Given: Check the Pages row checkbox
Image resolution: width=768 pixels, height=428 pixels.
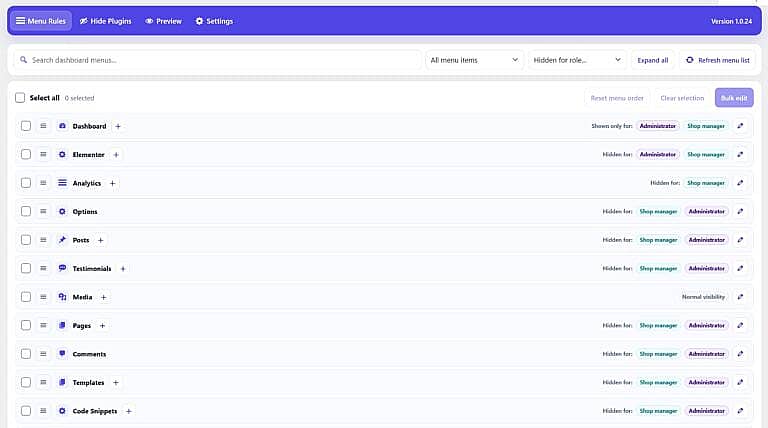Looking at the screenshot, I should (26, 325).
